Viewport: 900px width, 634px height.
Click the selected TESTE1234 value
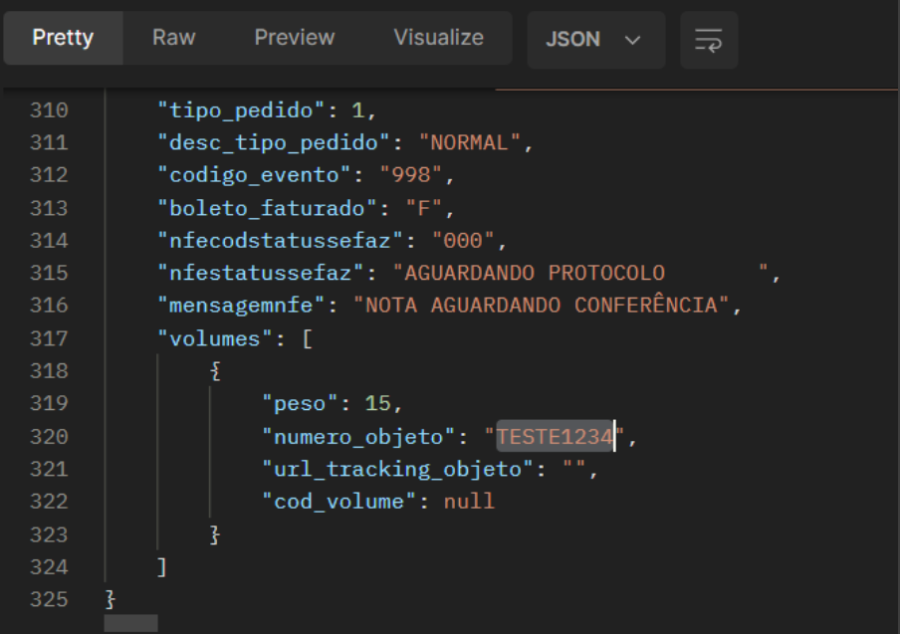point(555,436)
